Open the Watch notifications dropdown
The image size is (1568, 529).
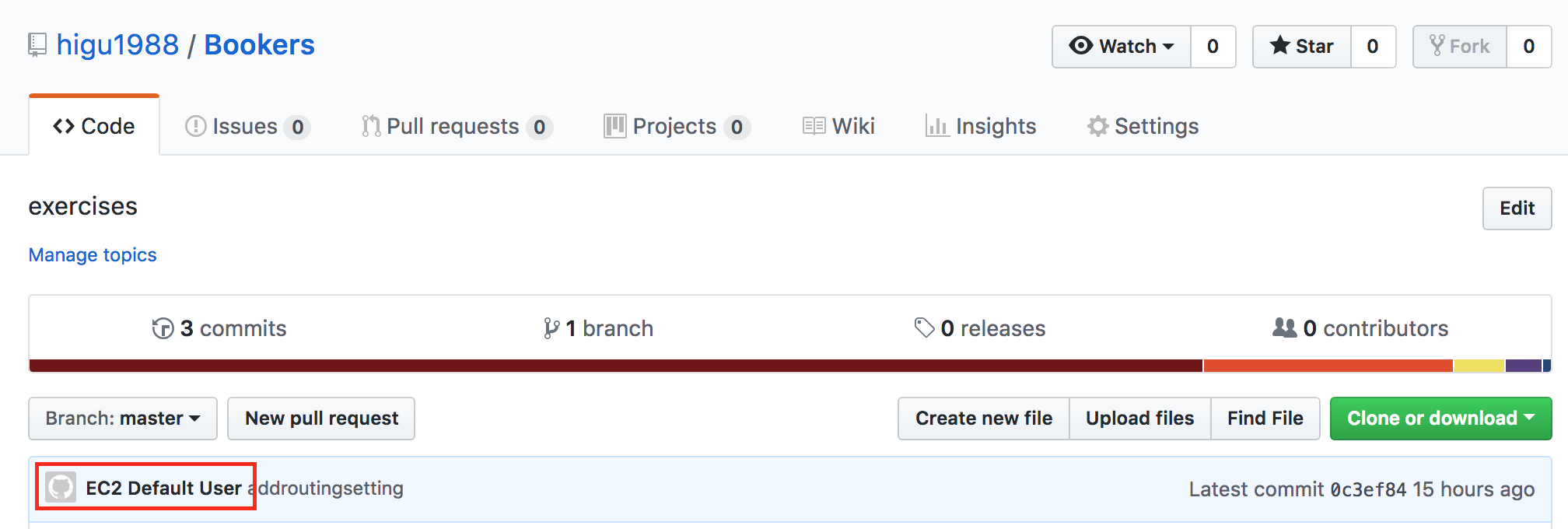(x=1122, y=47)
